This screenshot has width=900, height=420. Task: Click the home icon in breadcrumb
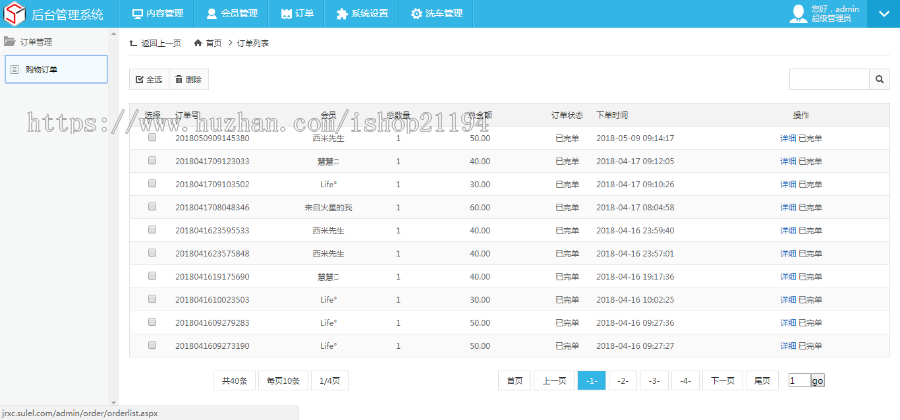tap(198, 43)
